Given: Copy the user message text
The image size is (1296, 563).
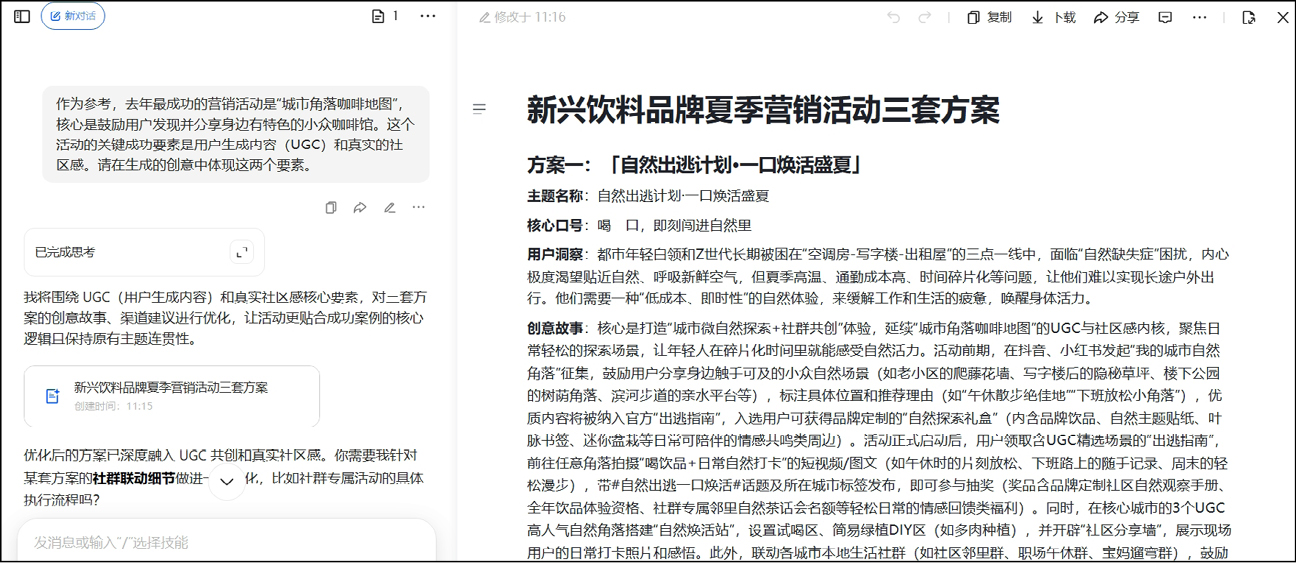Looking at the screenshot, I should point(331,208).
